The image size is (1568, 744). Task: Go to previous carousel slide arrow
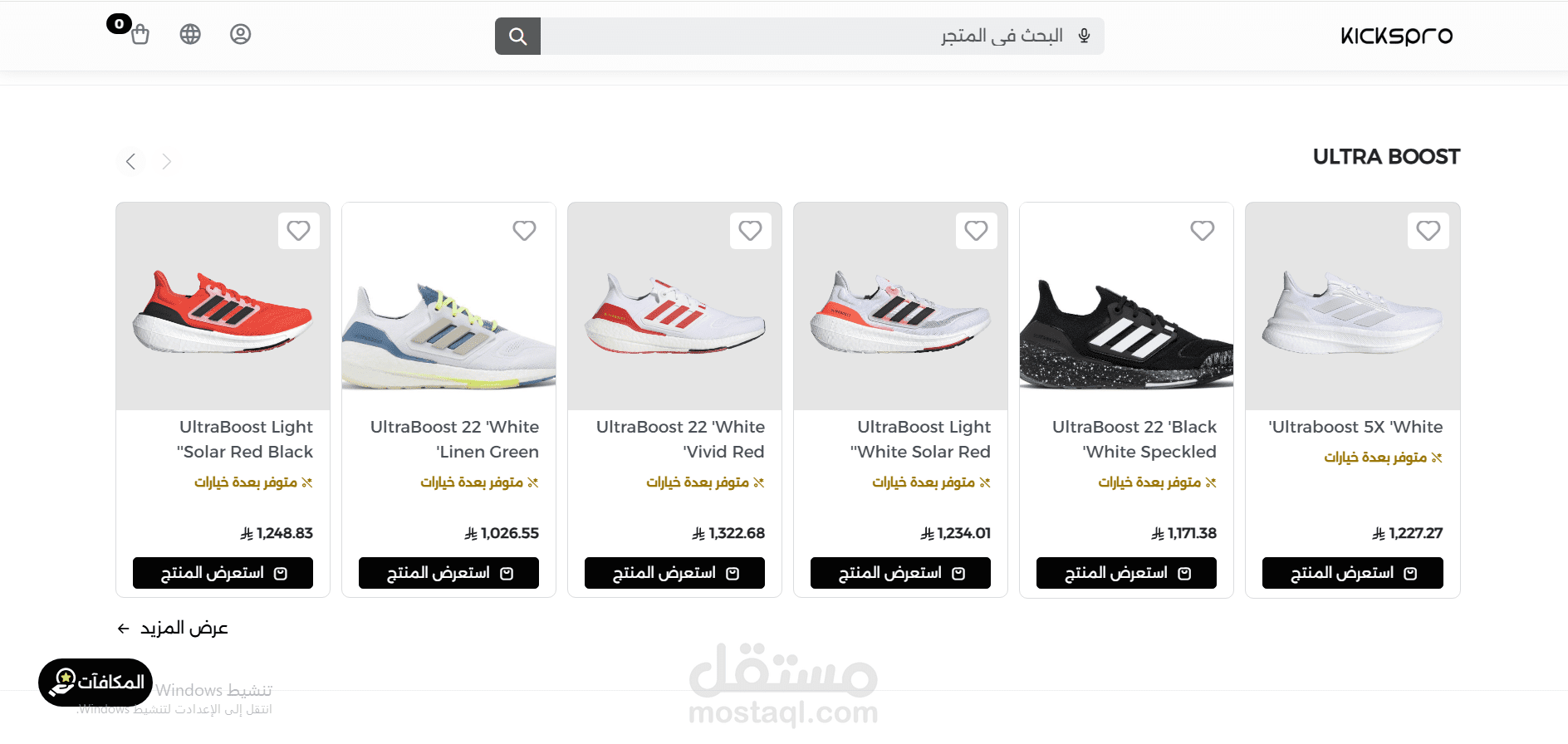click(x=130, y=161)
